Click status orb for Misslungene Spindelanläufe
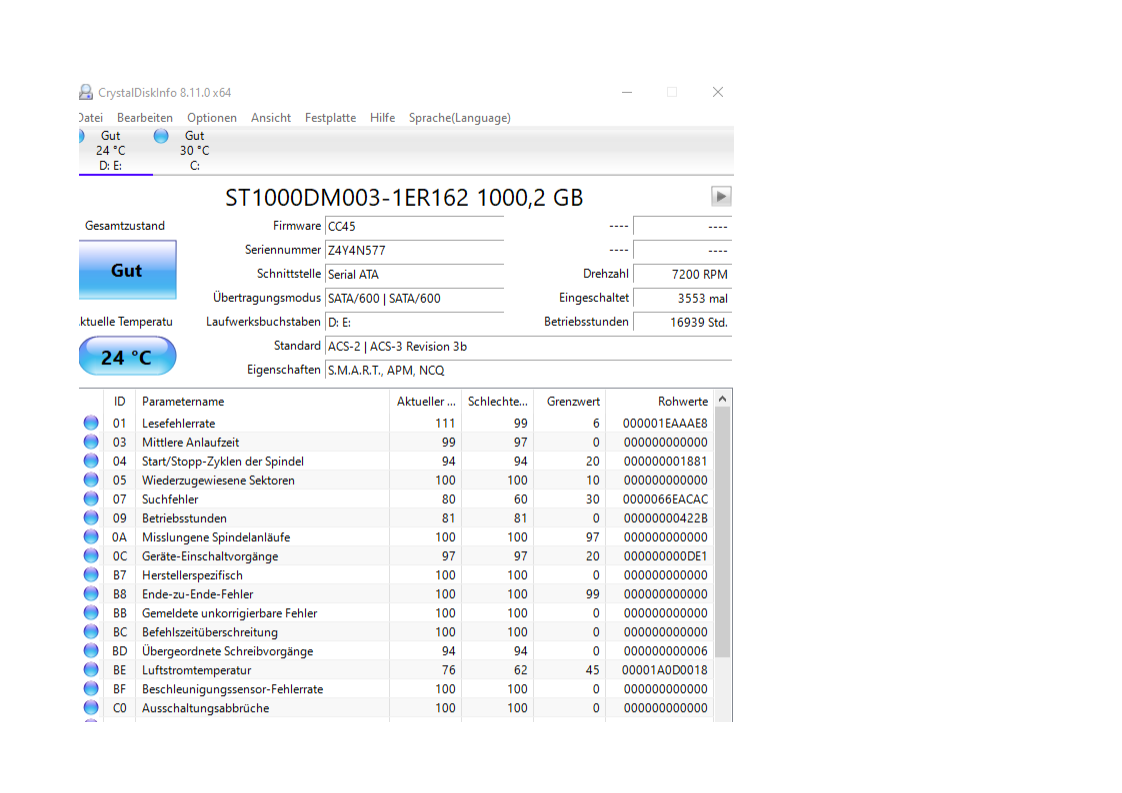 tap(91, 537)
